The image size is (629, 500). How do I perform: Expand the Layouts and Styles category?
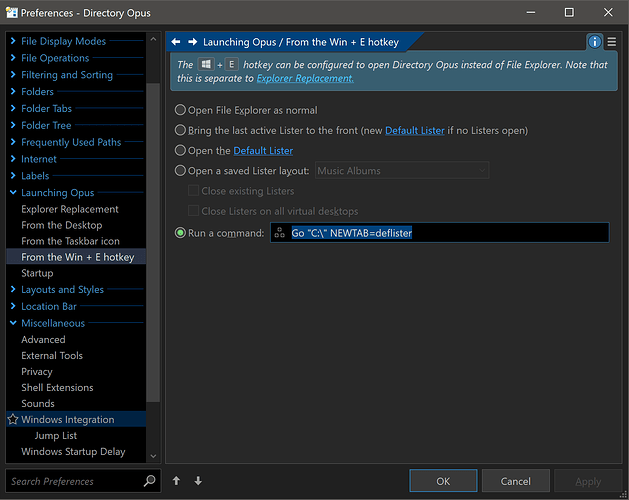[13, 289]
